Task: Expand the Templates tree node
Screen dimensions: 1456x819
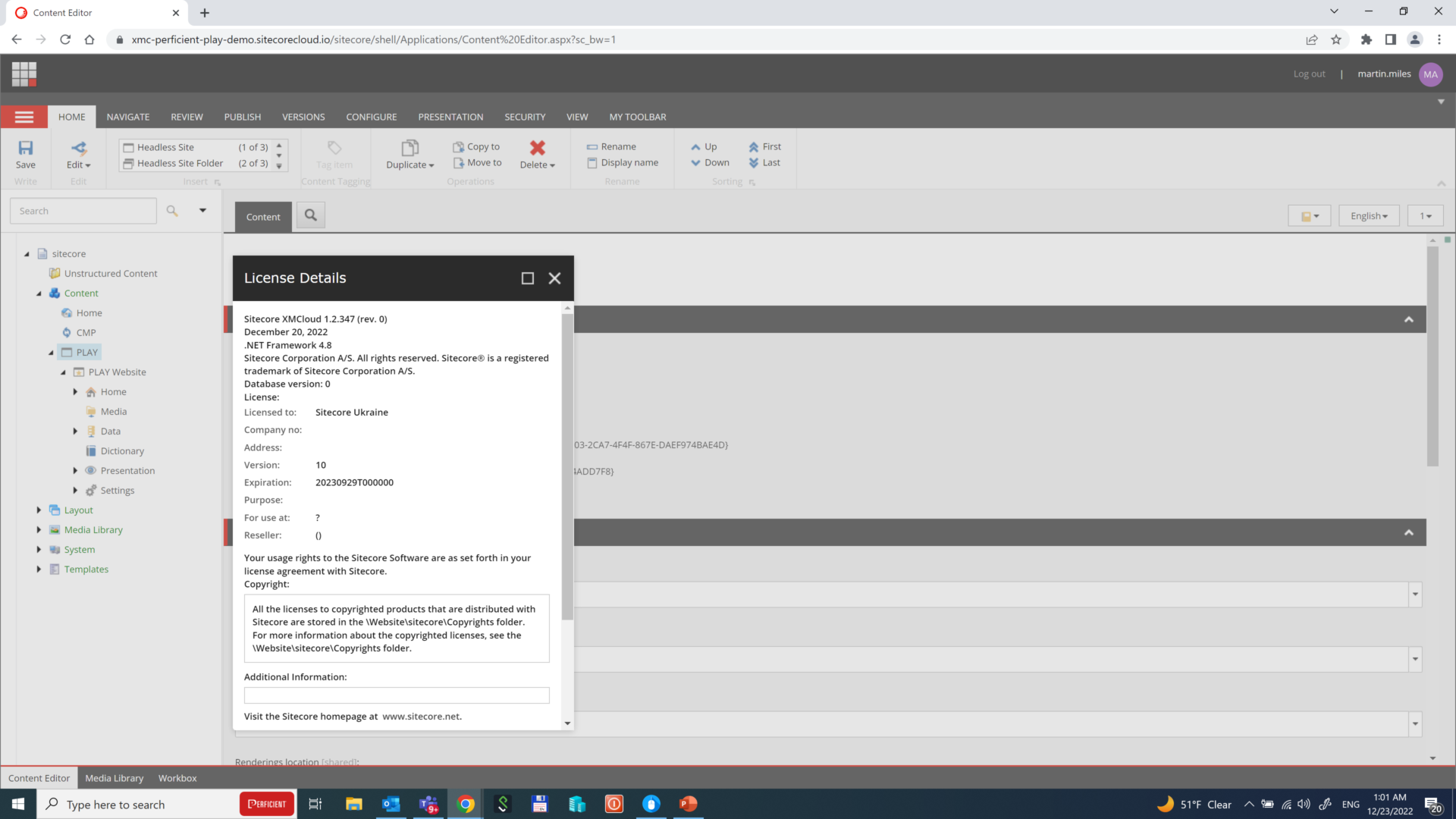Action: (x=39, y=569)
